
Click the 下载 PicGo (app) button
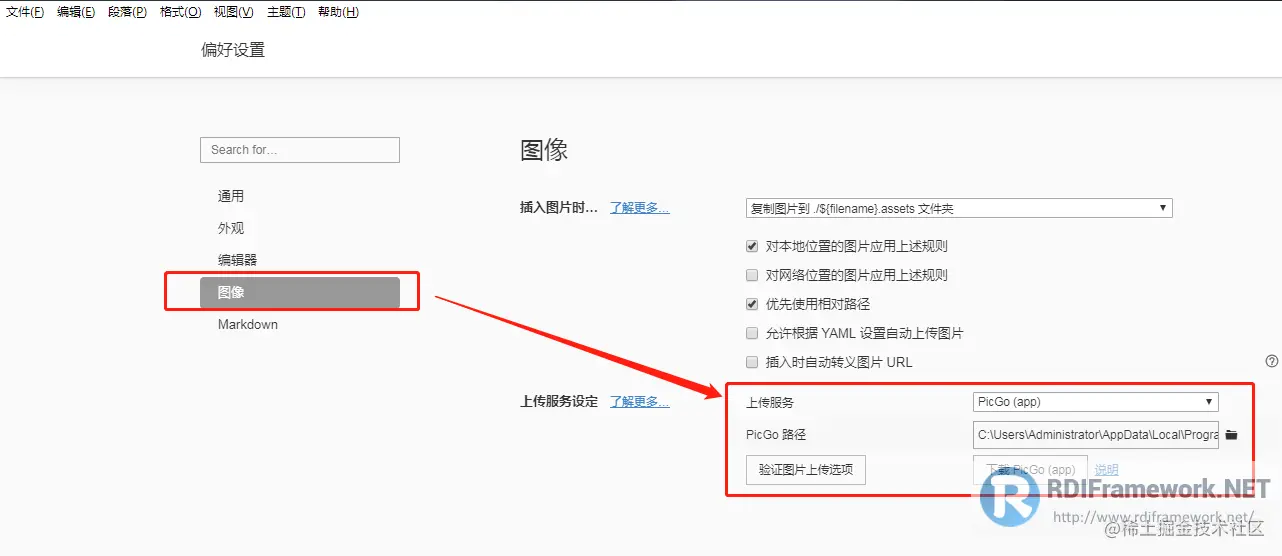pos(1030,470)
